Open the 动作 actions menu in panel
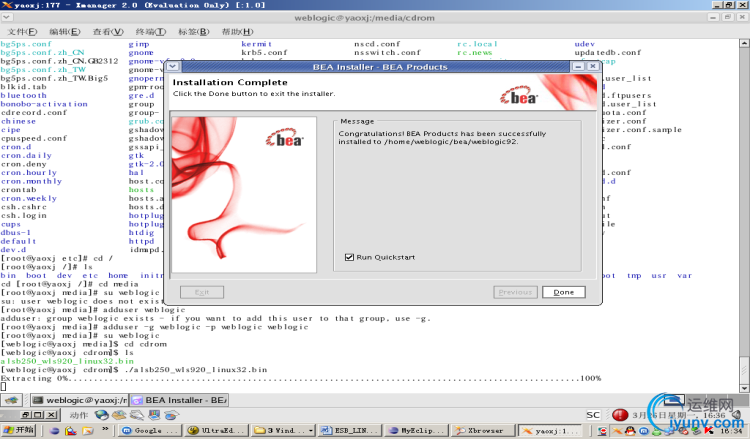Screen dimensions: 750x439 (78, 415)
